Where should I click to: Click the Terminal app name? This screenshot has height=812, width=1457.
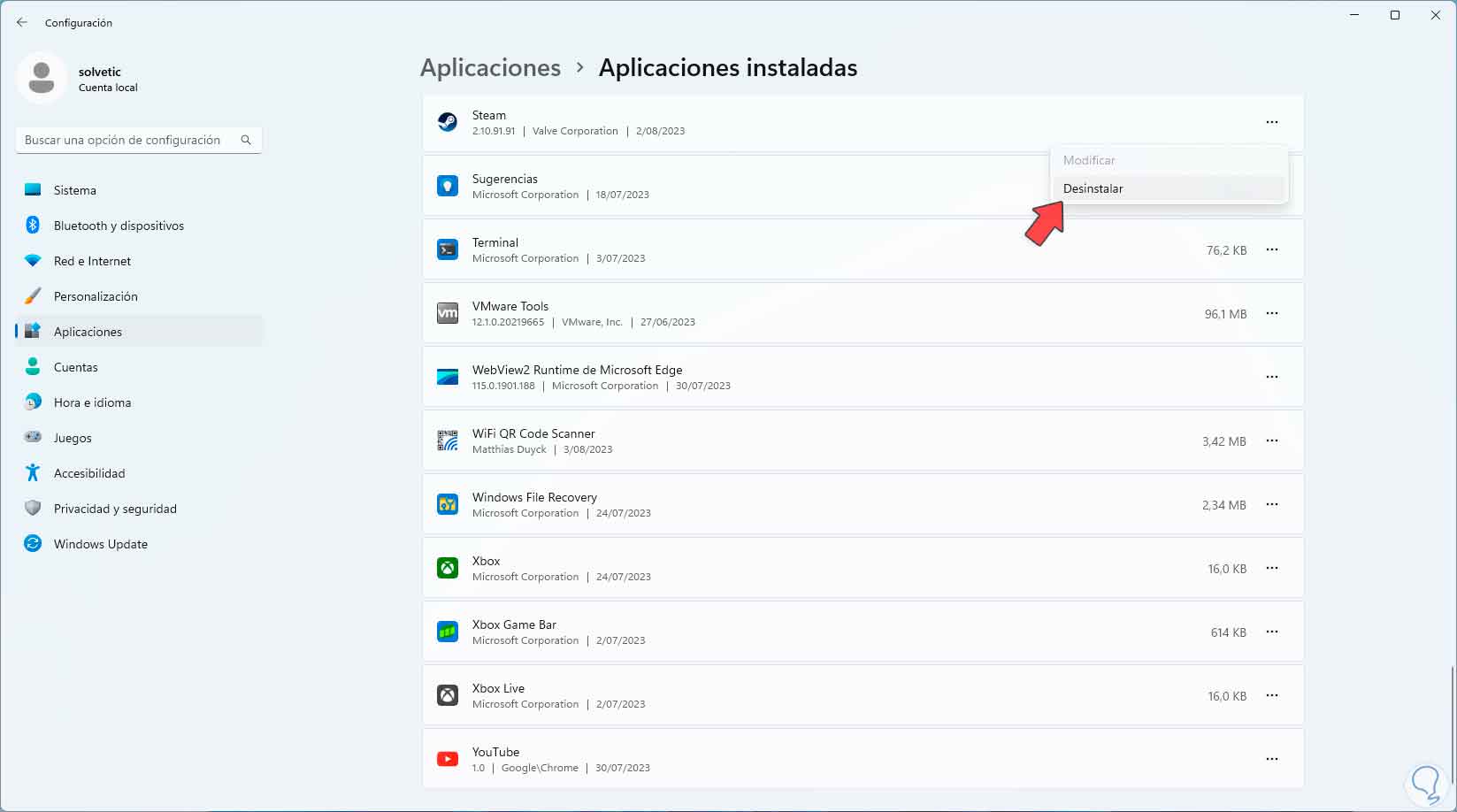click(x=495, y=242)
